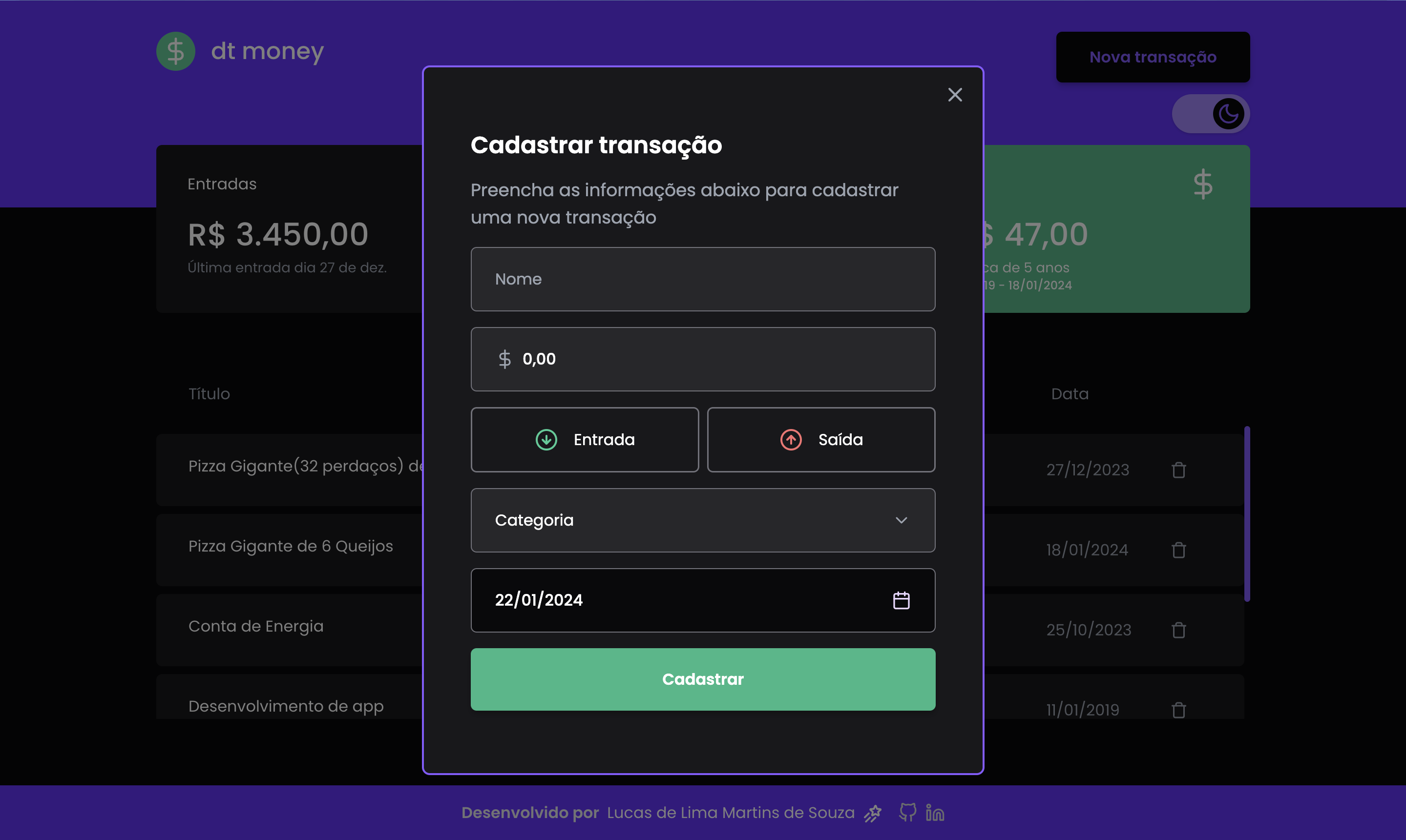Click the settings/star icon in footer

pyautogui.click(x=873, y=812)
